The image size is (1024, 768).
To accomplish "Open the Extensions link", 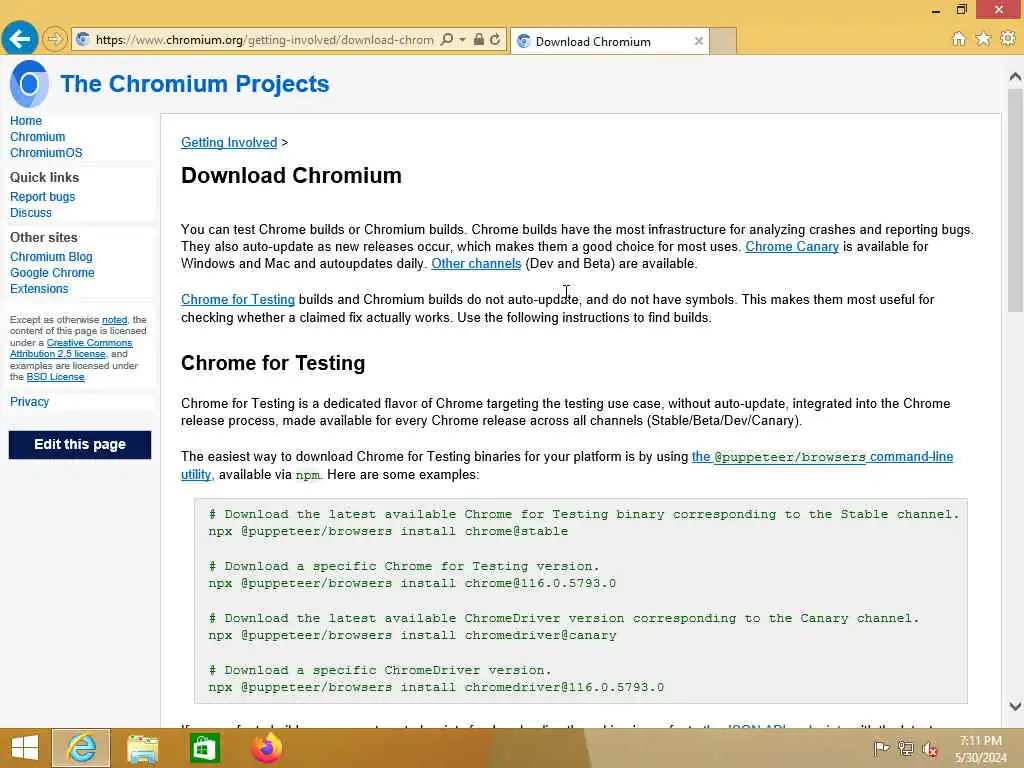I will (x=39, y=289).
